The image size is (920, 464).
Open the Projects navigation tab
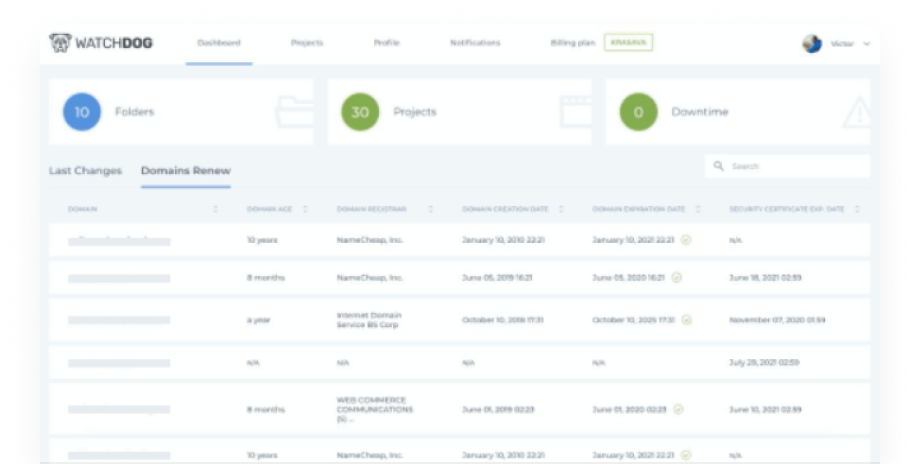point(307,43)
